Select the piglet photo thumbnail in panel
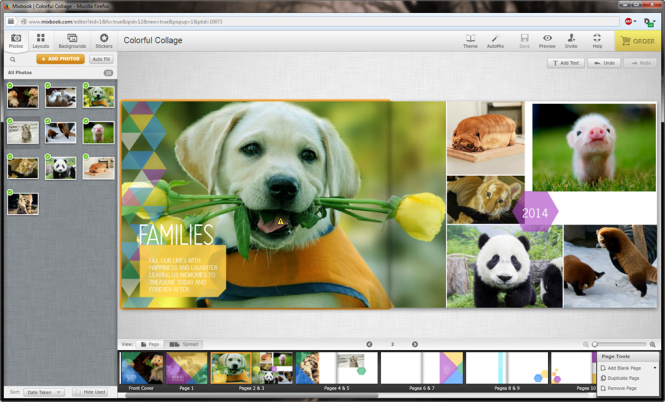This screenshot has width=665, height=402. coord(99,132)
